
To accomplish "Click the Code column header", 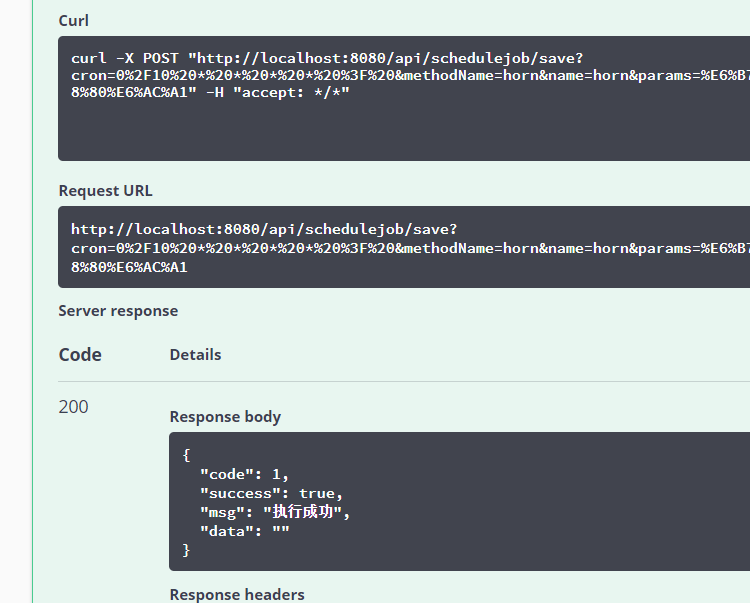I will 80,355.
